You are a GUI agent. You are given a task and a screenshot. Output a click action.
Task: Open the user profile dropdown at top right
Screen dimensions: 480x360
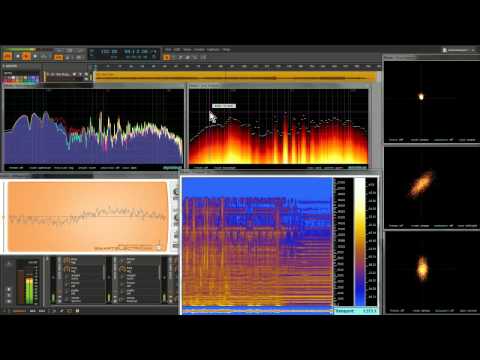point(459,50)
